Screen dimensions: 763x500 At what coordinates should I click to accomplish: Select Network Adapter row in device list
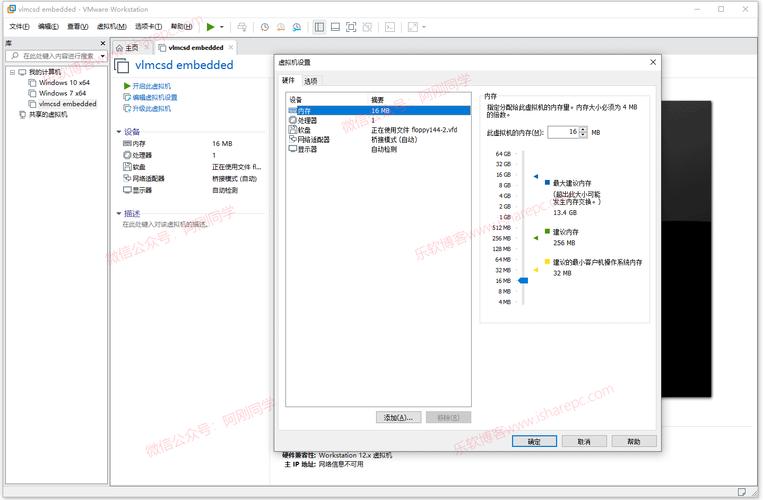click(379, 140)
